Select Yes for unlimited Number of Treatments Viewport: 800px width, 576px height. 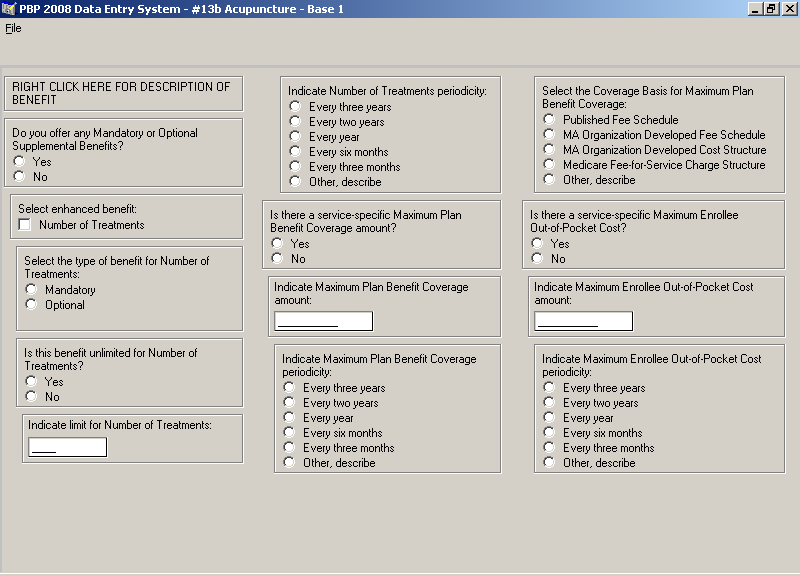[x=31, y=381]
